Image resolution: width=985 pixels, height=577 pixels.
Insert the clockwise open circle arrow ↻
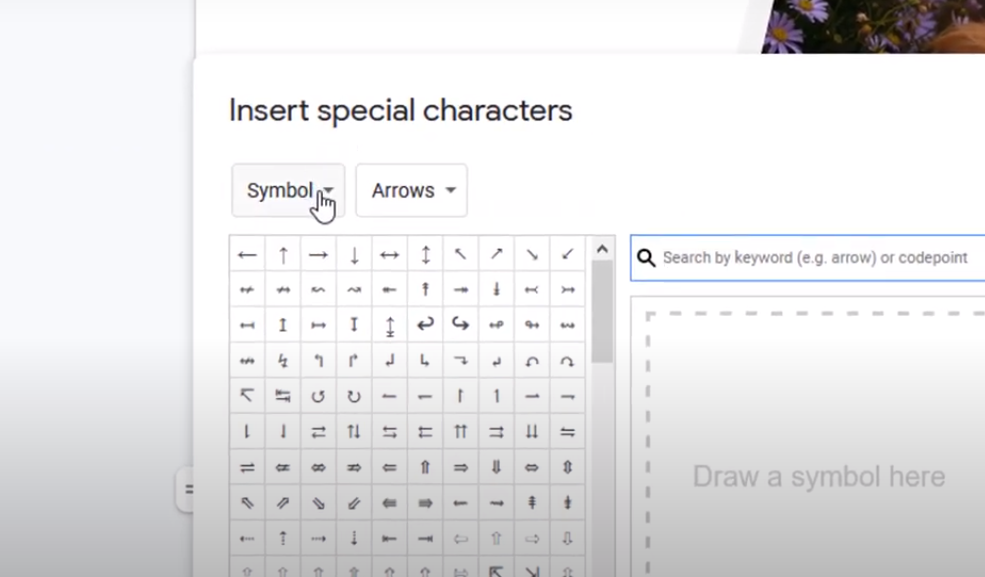pos(354,396)
